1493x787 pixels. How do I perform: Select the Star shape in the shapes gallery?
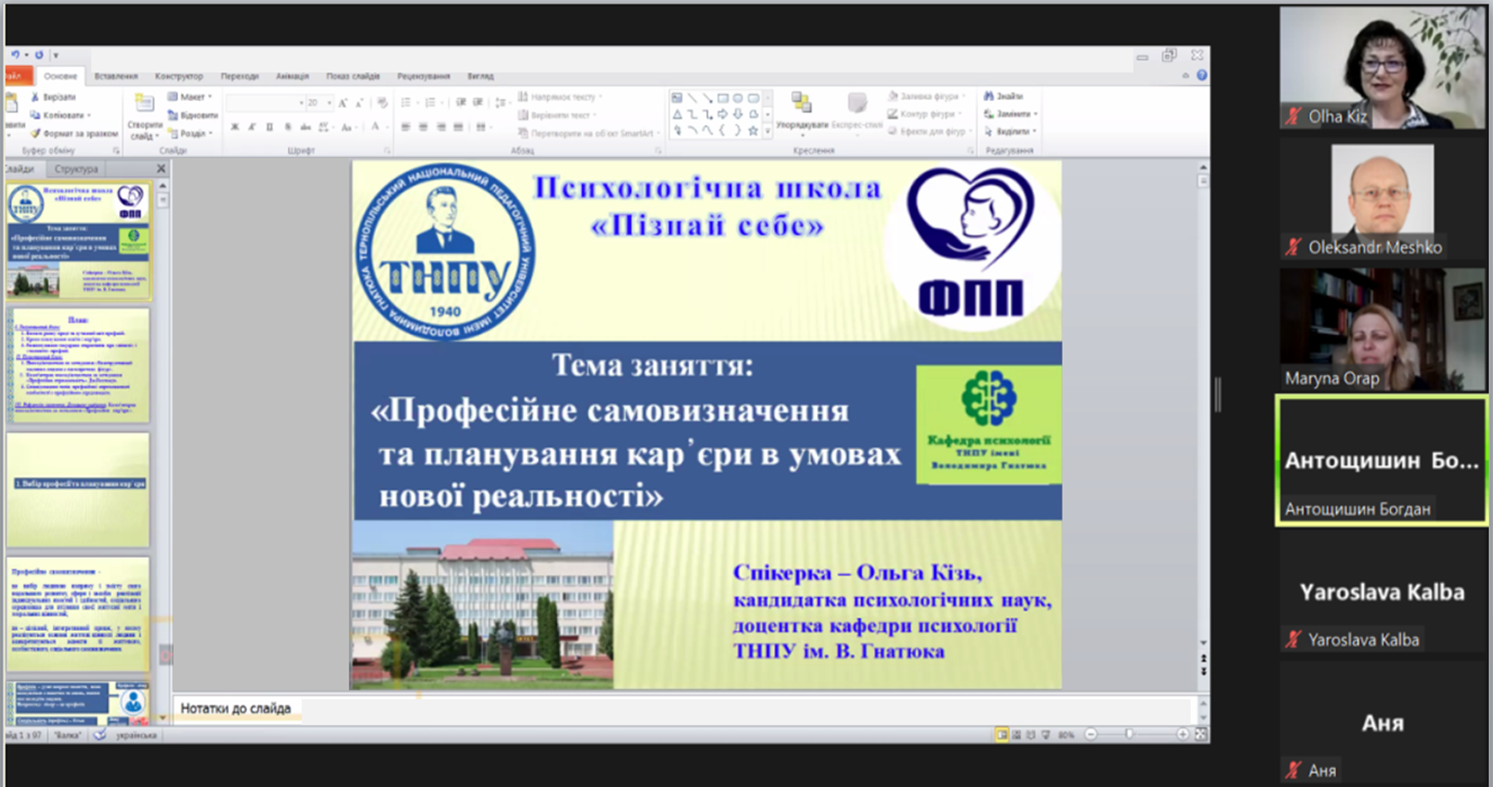tap(753, 130)
